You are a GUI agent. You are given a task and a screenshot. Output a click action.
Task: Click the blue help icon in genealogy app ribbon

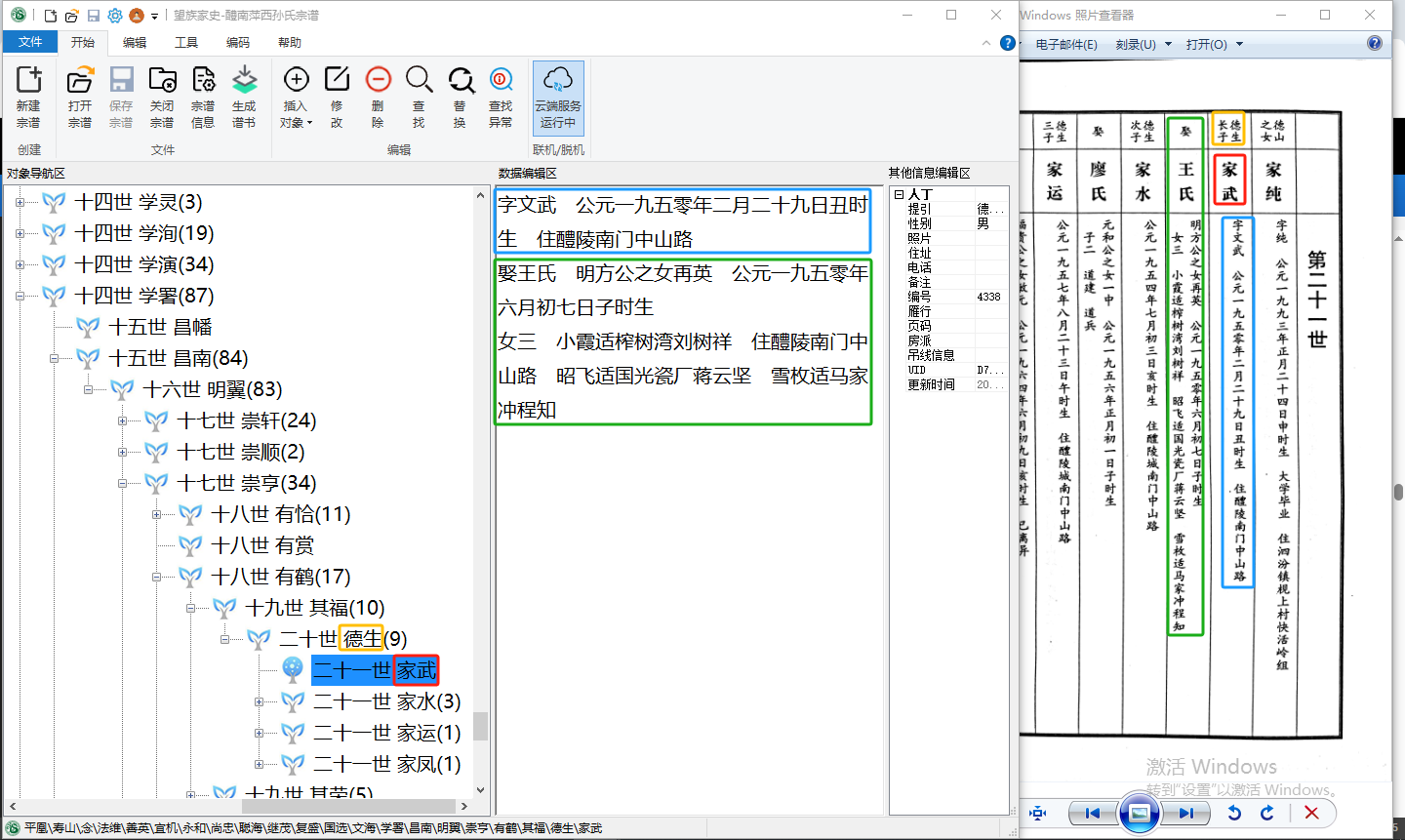(x=1008, y=43)
